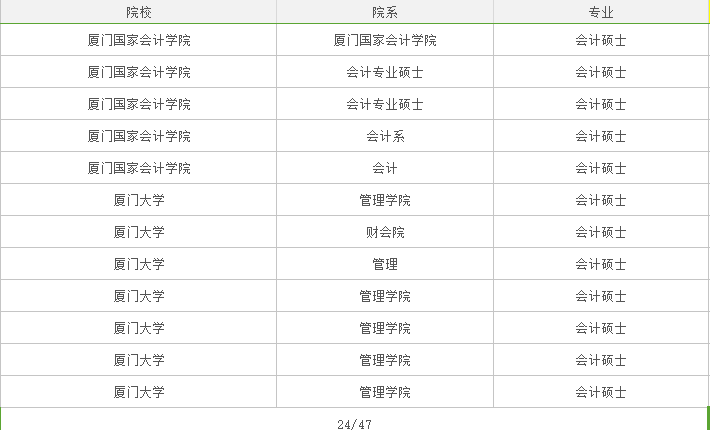Viewport: 710px width, 430px height.
Task: Click the last 管理学院 cell in table
Action: [385, 392]
